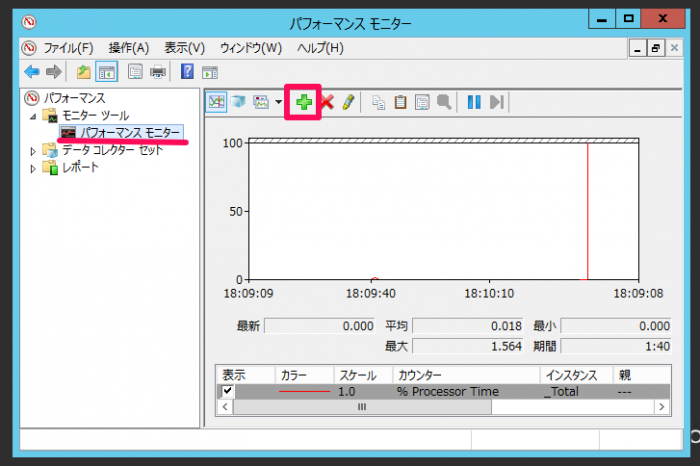Click the counter list horizontal scrollbar thumb
The height and width of the screenshot is (466, 700).
362,407
